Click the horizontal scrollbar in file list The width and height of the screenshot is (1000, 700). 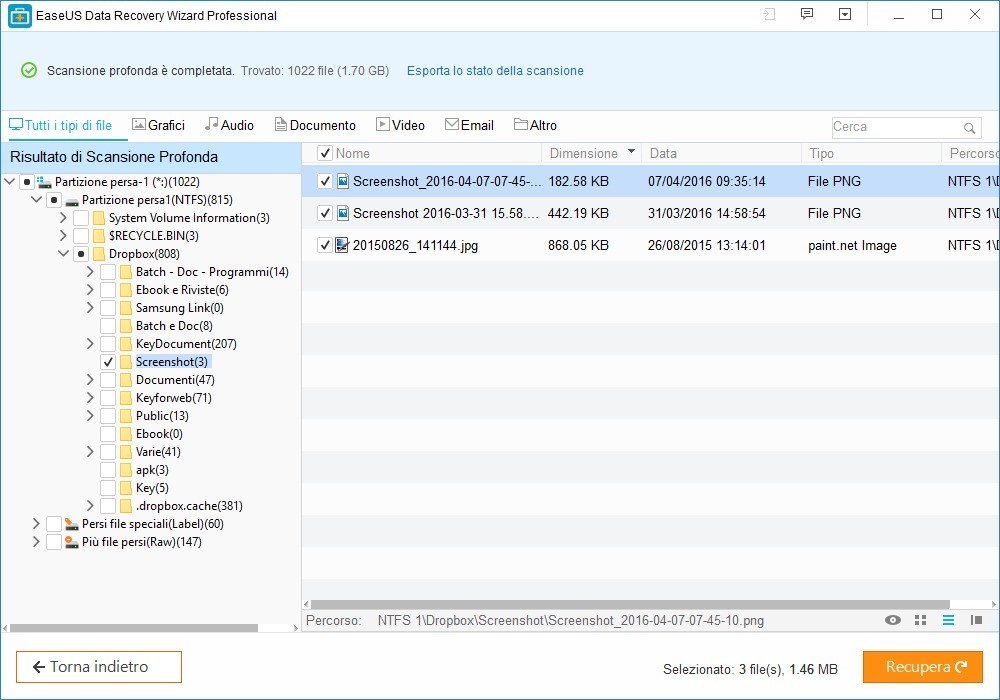tap(630, 604)
